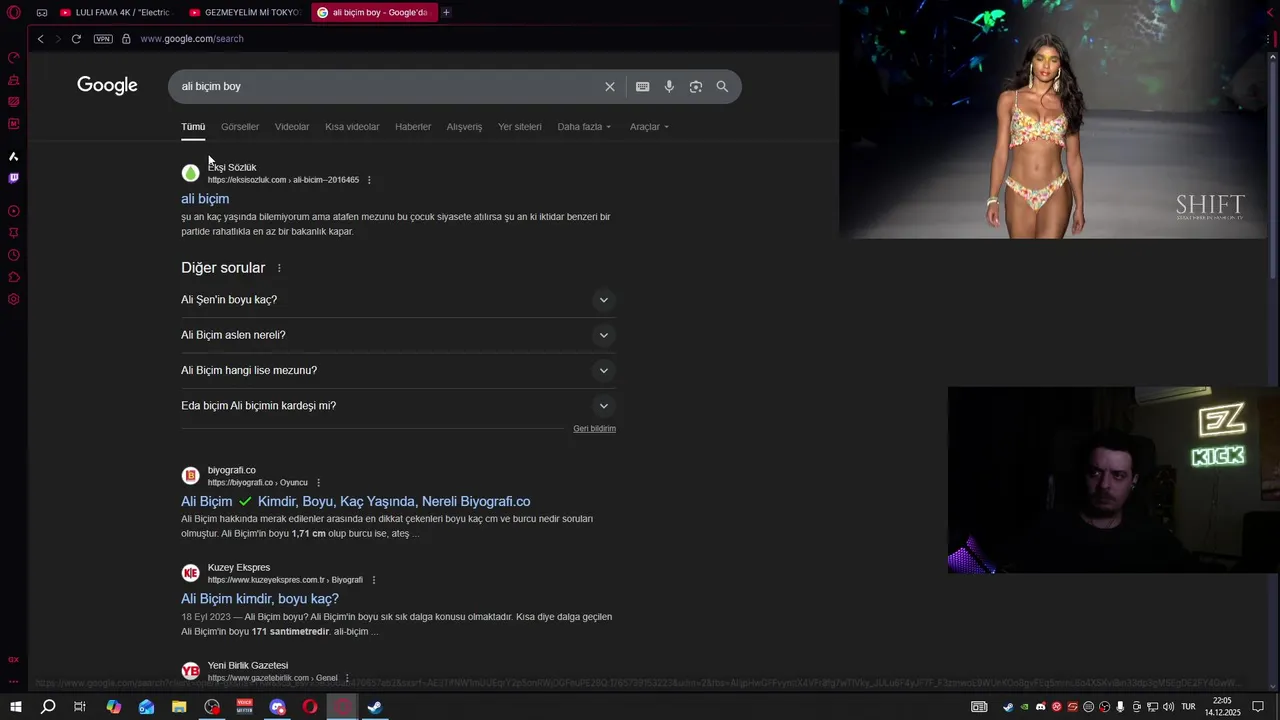Open the Aria AI sidebar icon
Screen dimensions: 1280x720
point(14,156)
